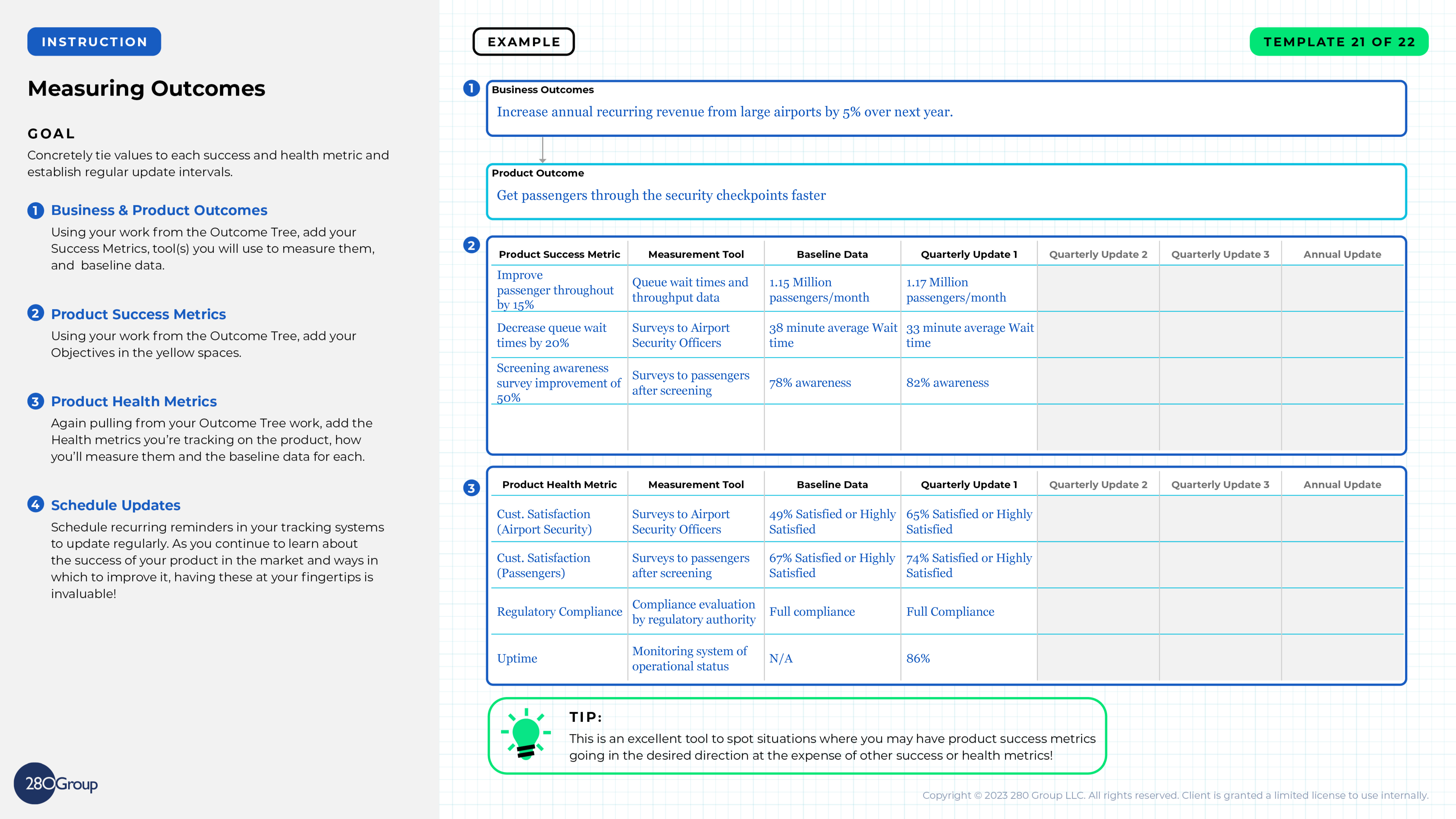Click the Measuring Outcomes title

pyautogui.click(x=146, y=89)
